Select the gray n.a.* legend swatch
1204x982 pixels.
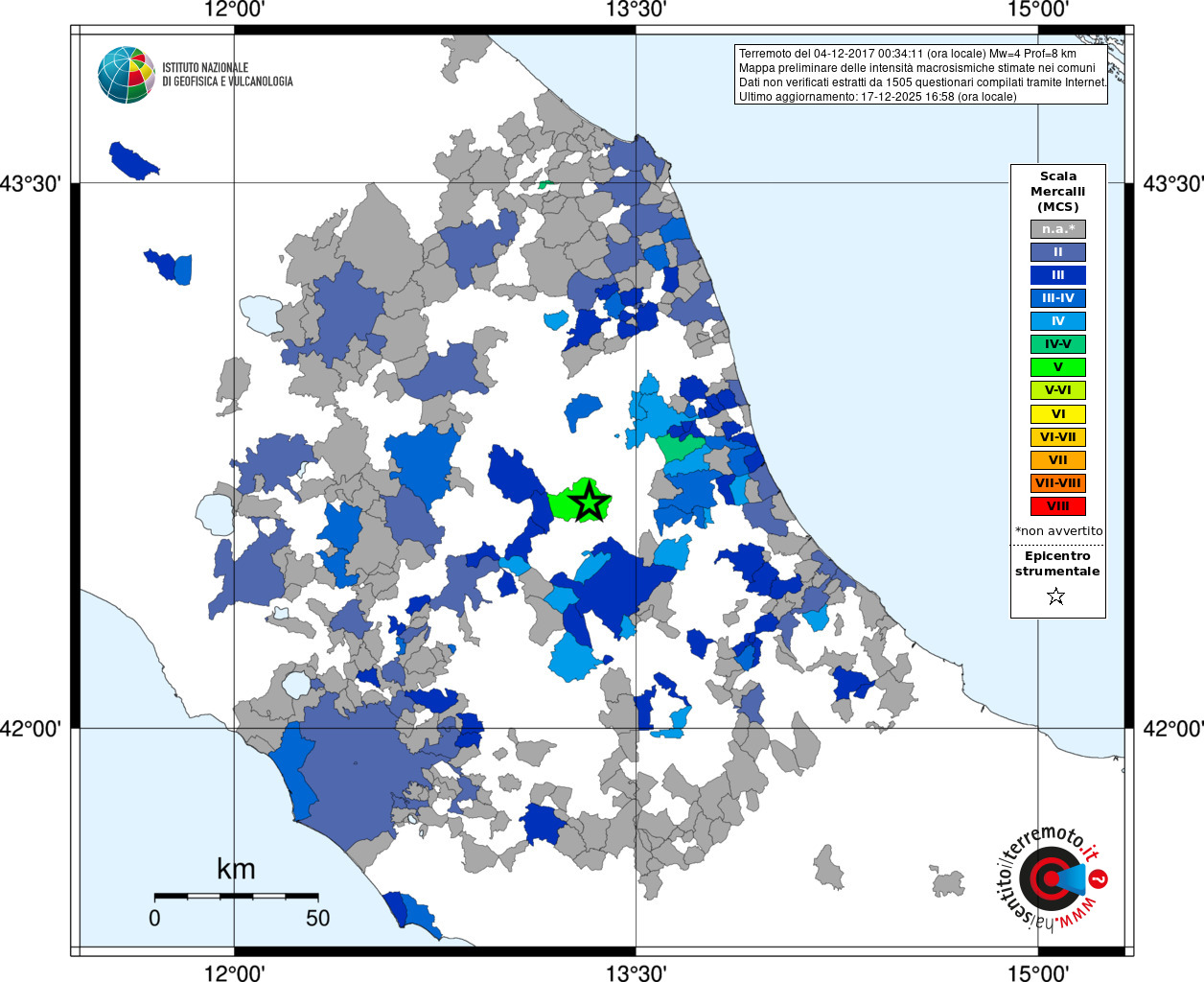1058,229
